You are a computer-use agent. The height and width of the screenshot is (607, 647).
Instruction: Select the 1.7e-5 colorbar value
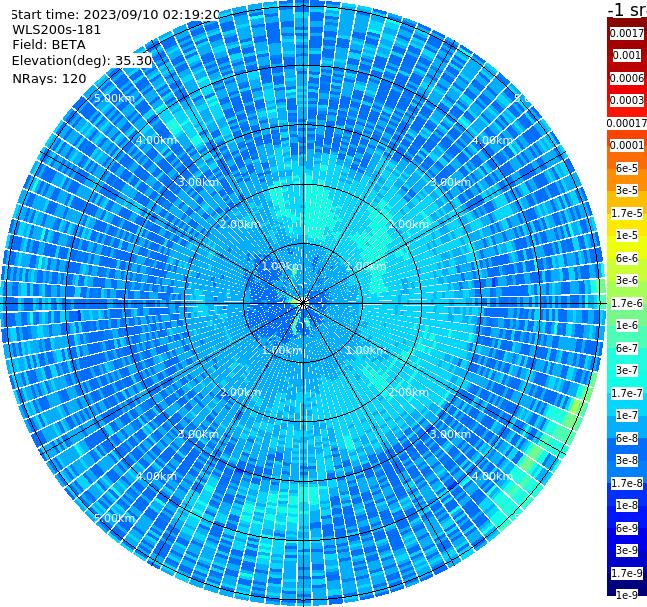(x=627, y=213)
